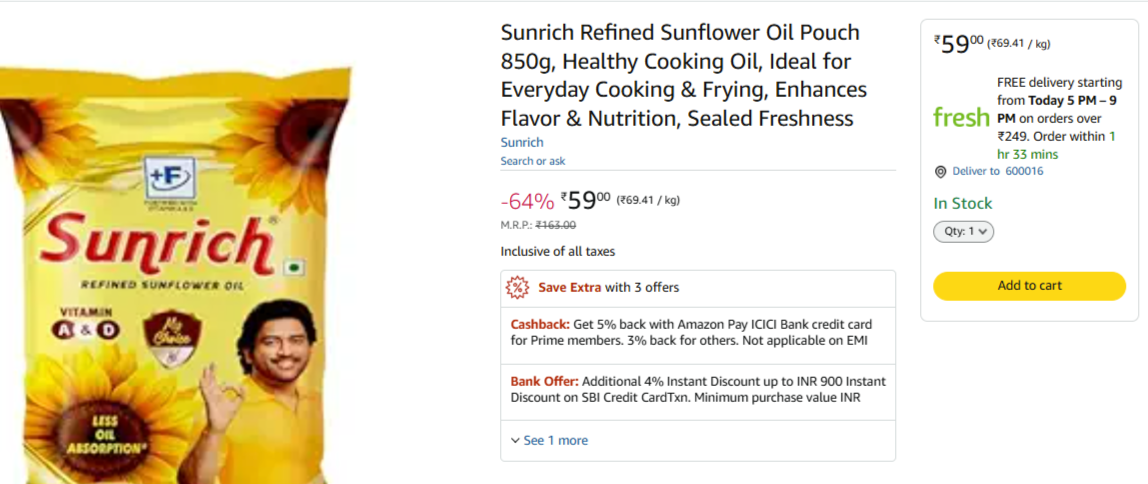The height and width of the screenshot is (484, 1148).
Task: Click the Vitamin A & D badge
Action: (x=84, y=322)
